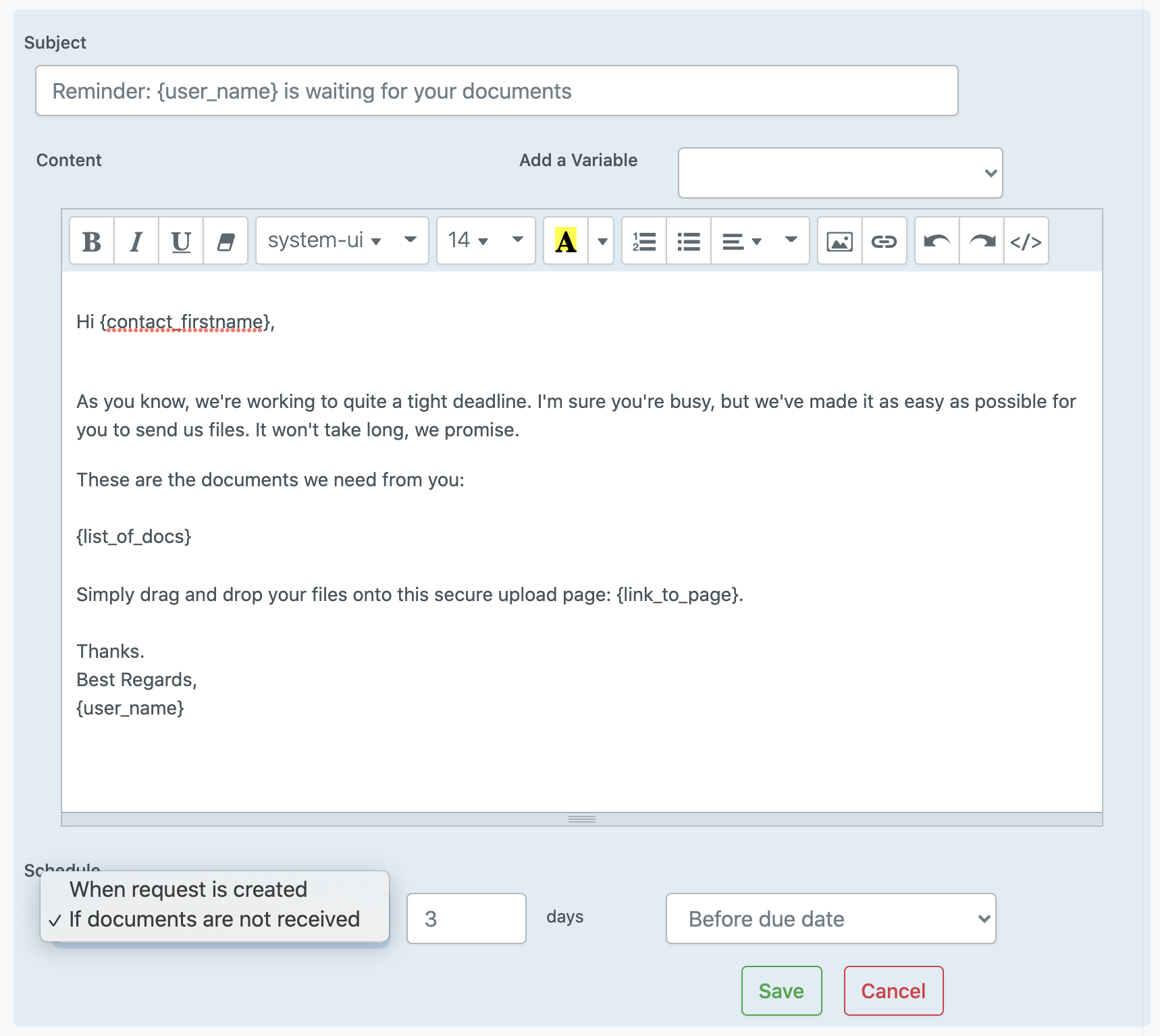Apply italic formatting
The width and height of the screenshot is (1160, 1036).
click(136, 240)
